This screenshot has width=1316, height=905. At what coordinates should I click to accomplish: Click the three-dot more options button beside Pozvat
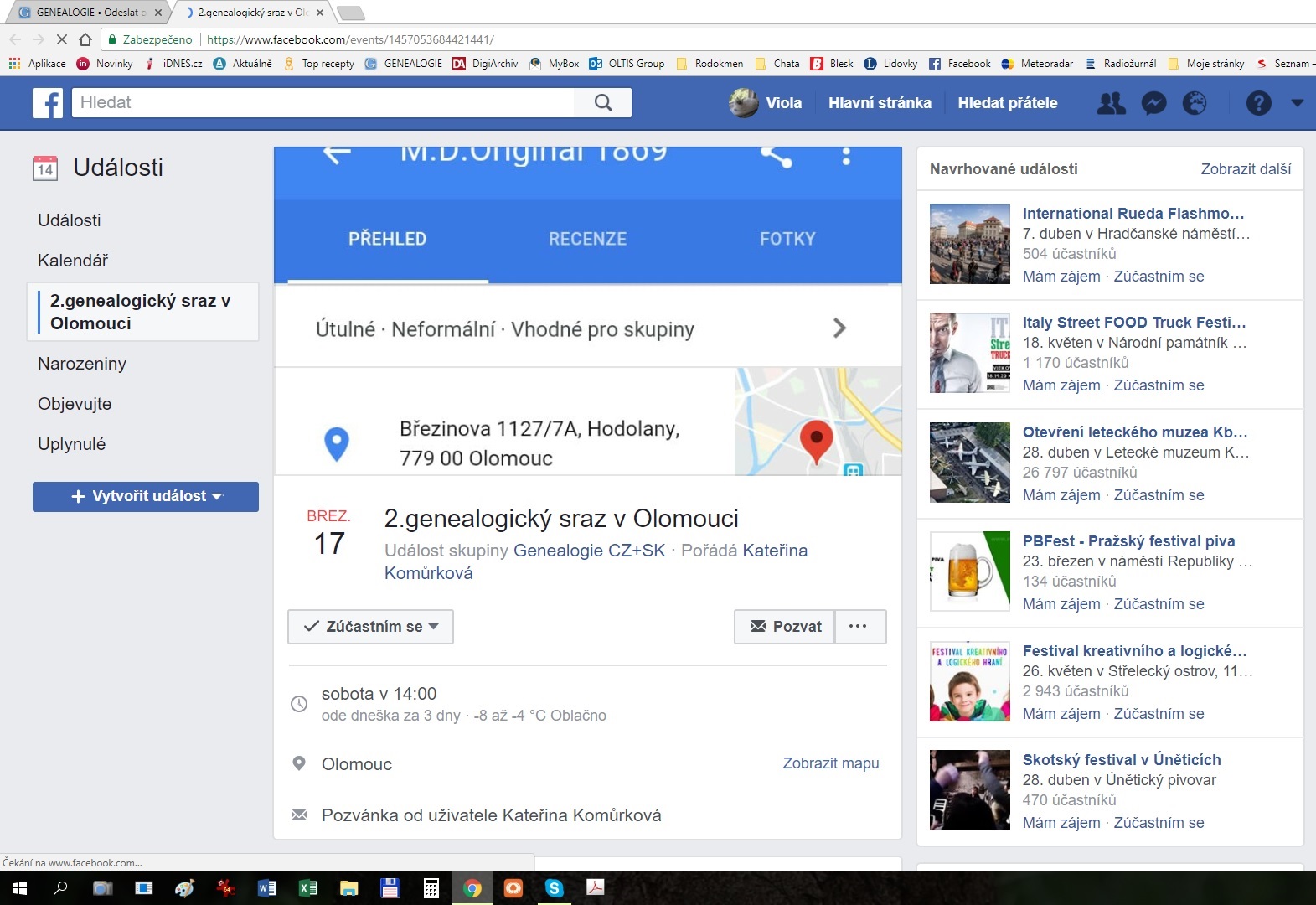[x=858, y=627]
